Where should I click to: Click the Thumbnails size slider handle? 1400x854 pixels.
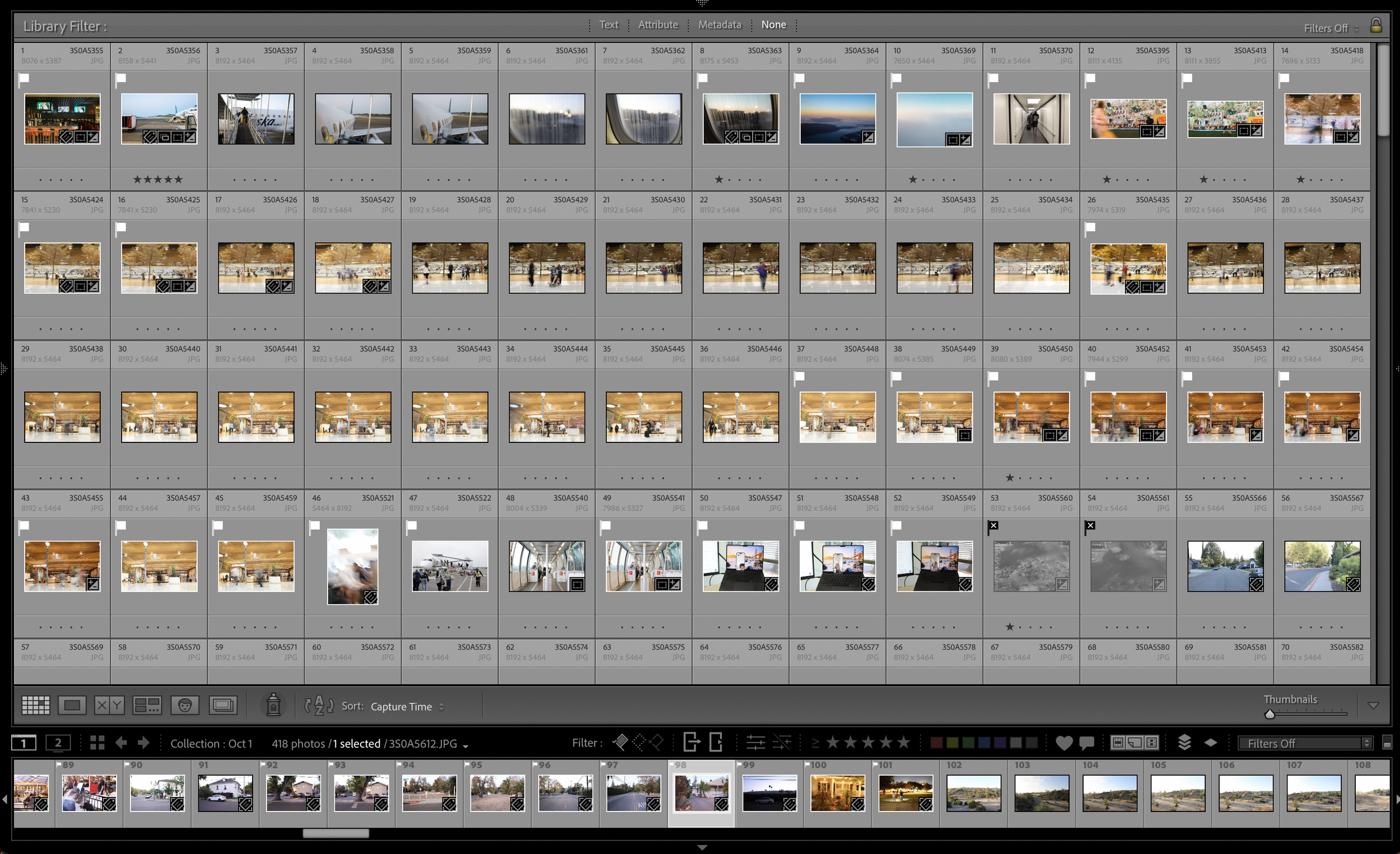(x=1270, y=714)
